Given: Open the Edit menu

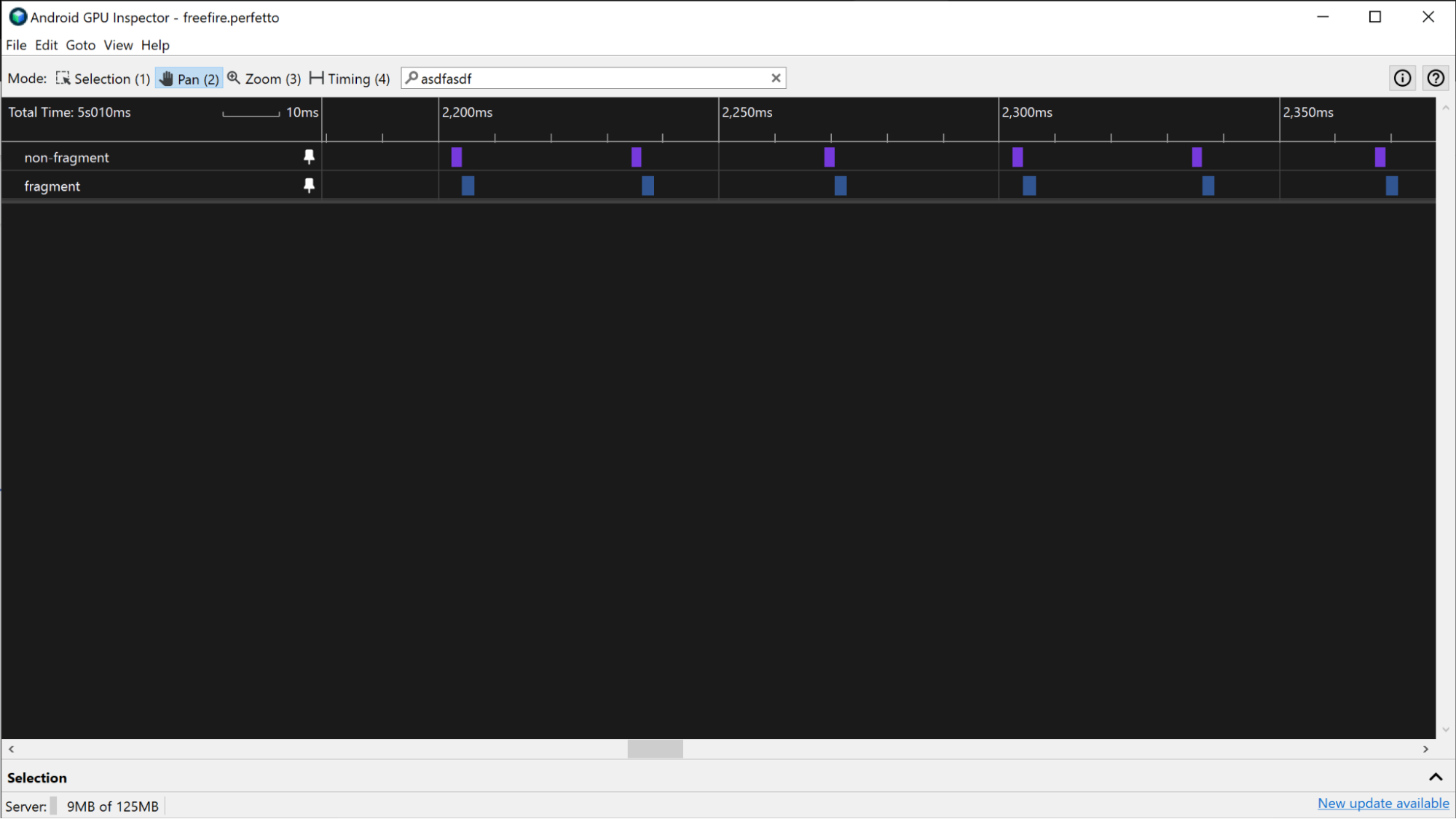Looking at the screenshot, I should [45, 45].
